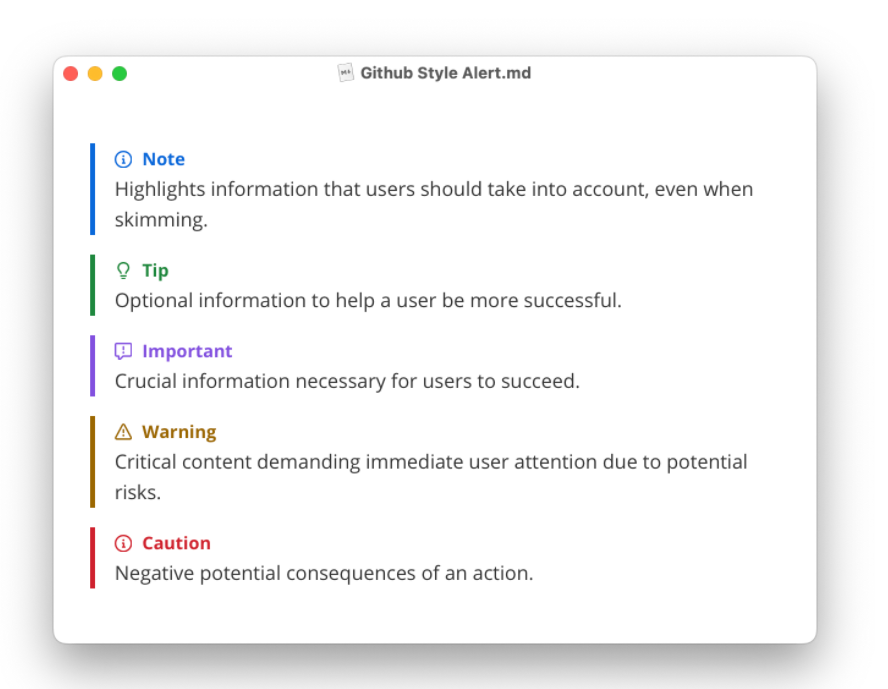Click the Github Style Alert.md window title

click(x=446, y=73)
